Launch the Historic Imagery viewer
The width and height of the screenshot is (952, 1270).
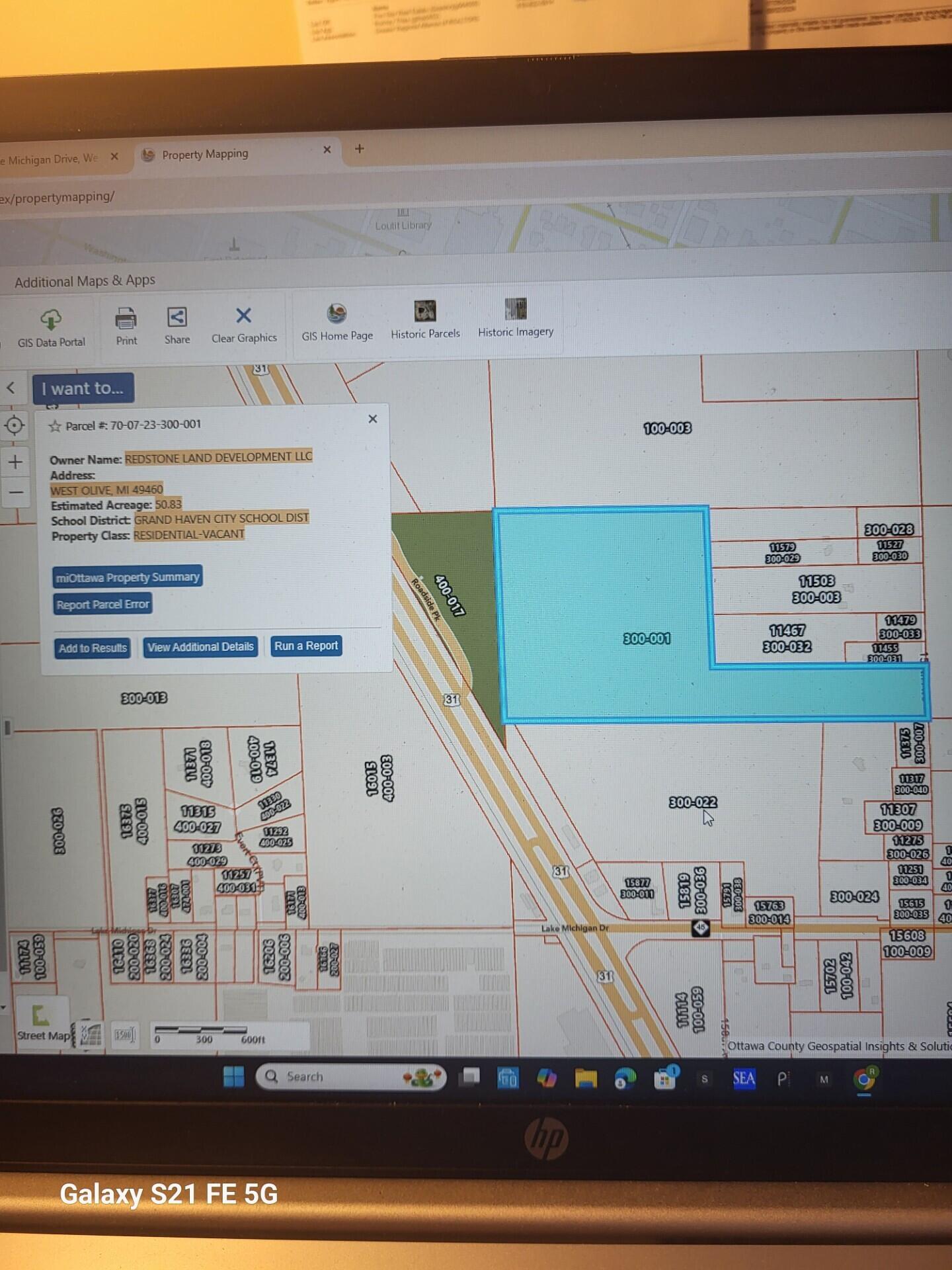pyautogui.click(x=516, y=317)
